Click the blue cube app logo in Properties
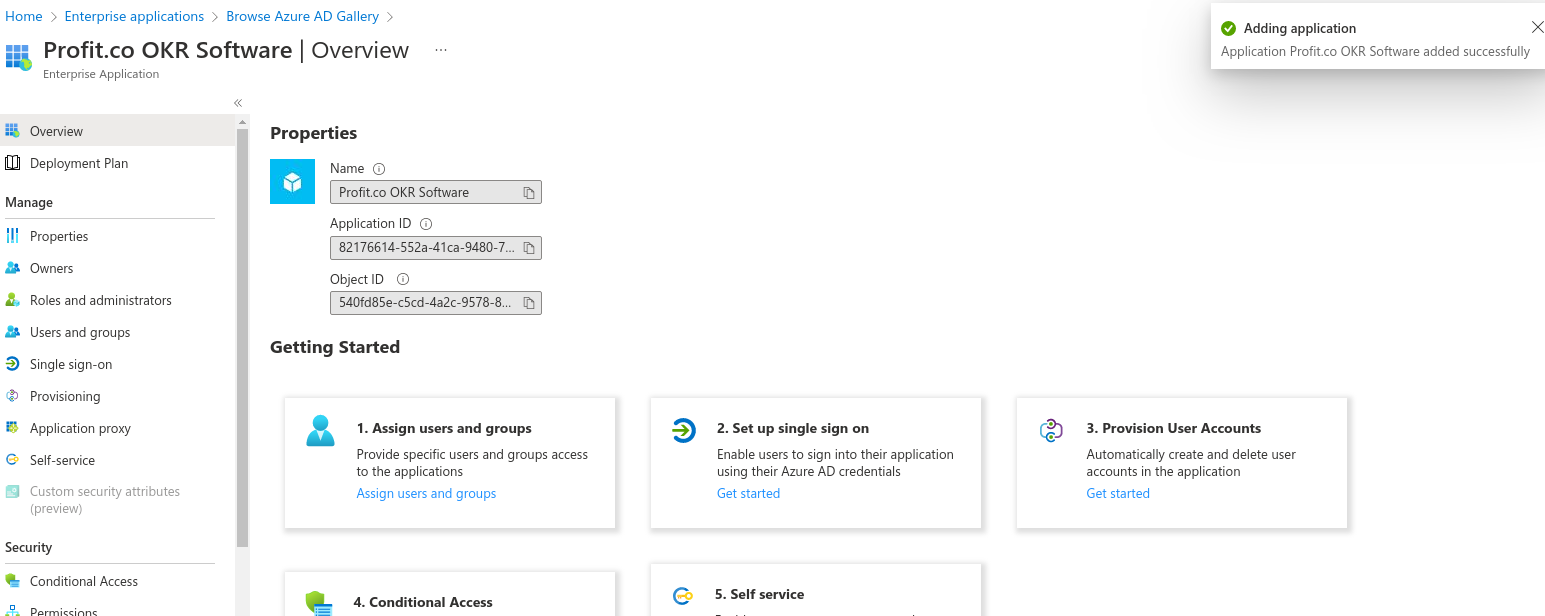1545x616 pixels. 293,181
